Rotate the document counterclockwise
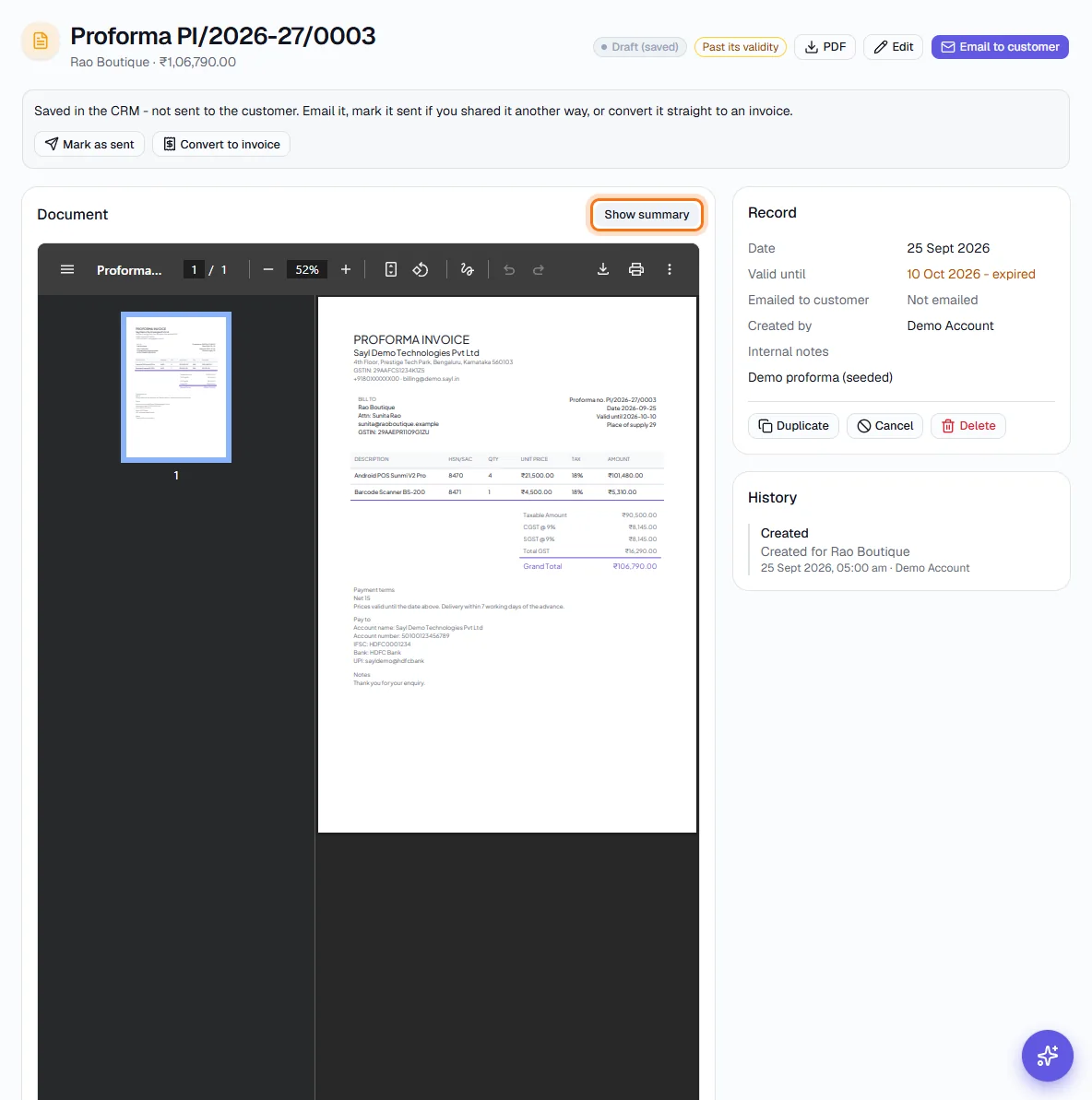 tap(421, 269)
